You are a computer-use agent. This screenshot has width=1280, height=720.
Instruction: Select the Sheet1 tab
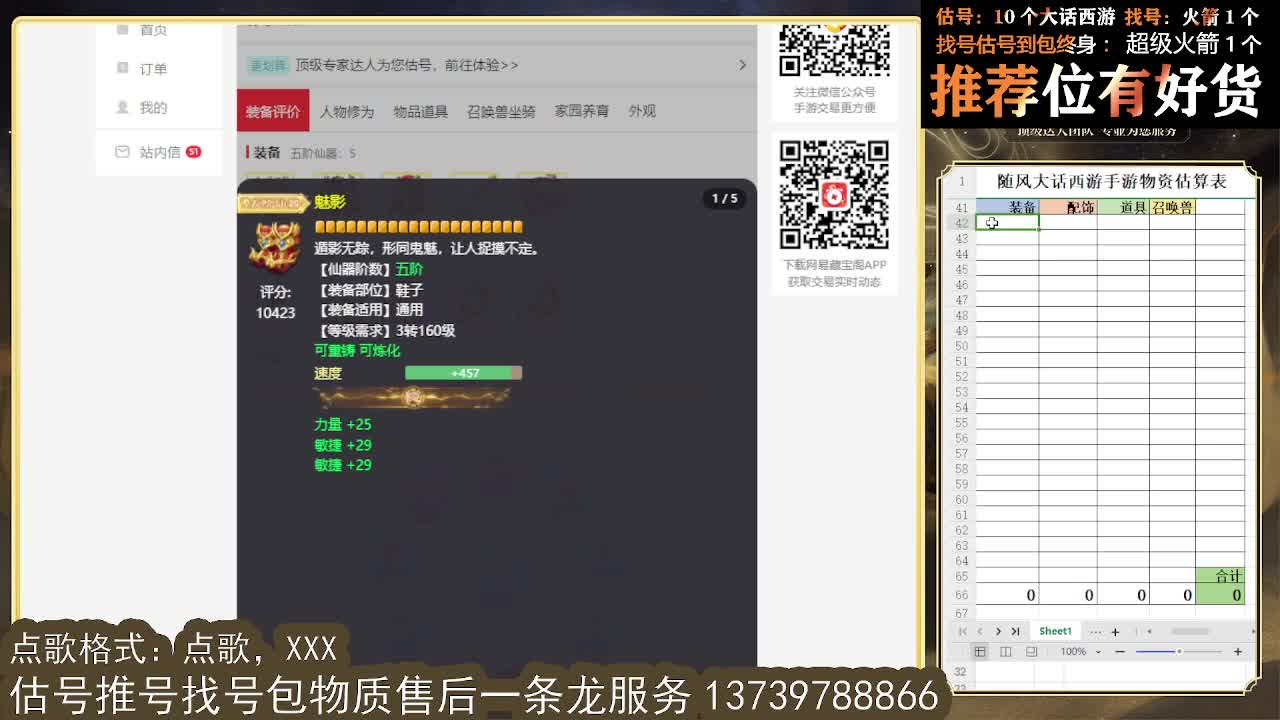coord(1055,631)
